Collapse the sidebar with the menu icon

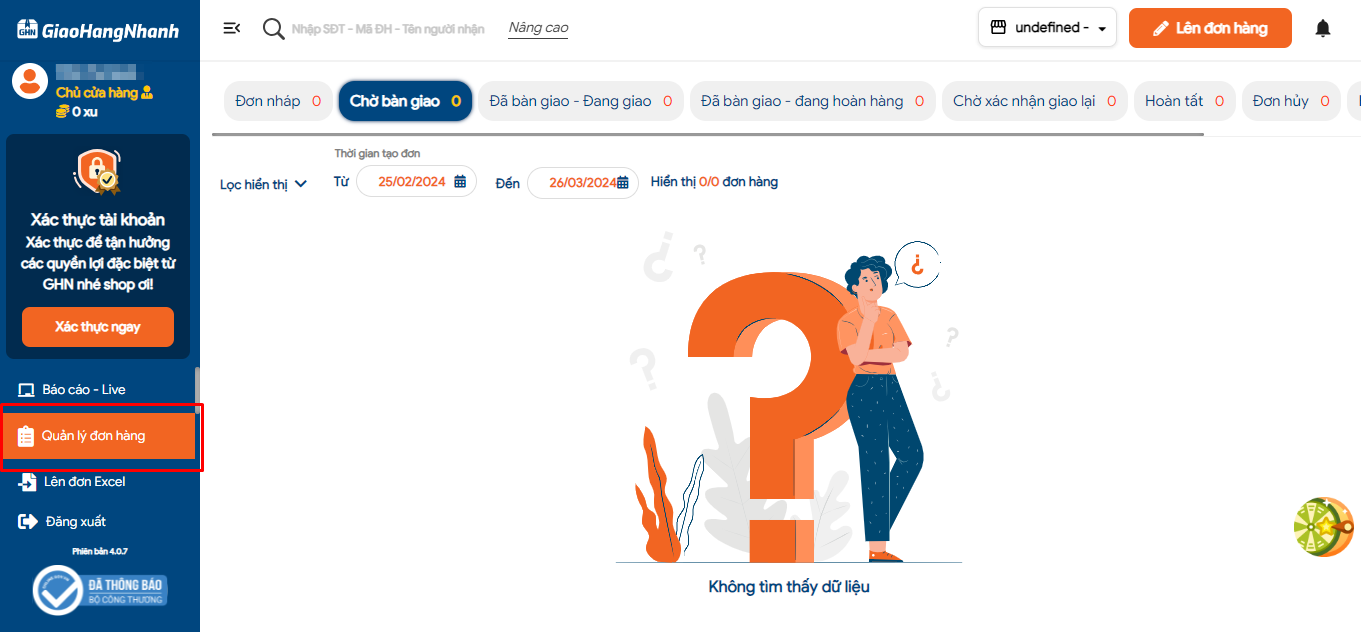231,28
